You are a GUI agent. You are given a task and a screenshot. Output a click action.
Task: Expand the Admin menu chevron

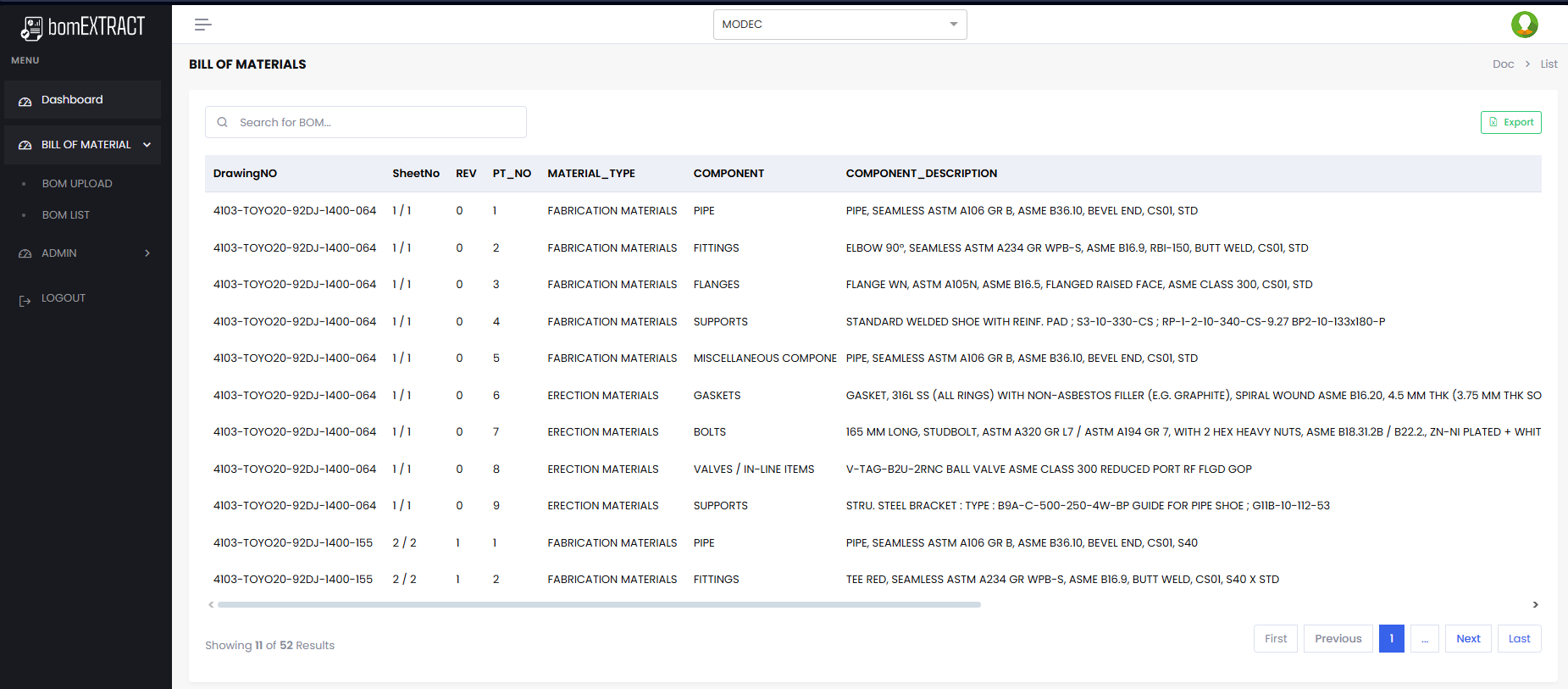point(147,253)
